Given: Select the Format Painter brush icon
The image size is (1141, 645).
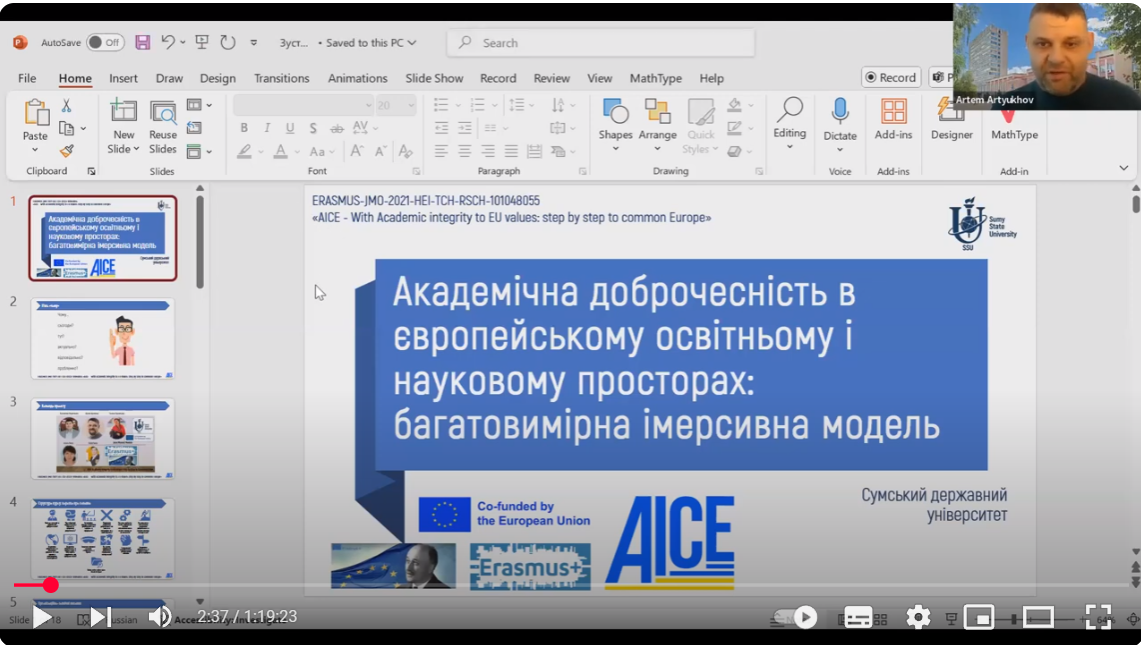Looking at the screenshot, I should pyautogui.click(x=67, y=151).
